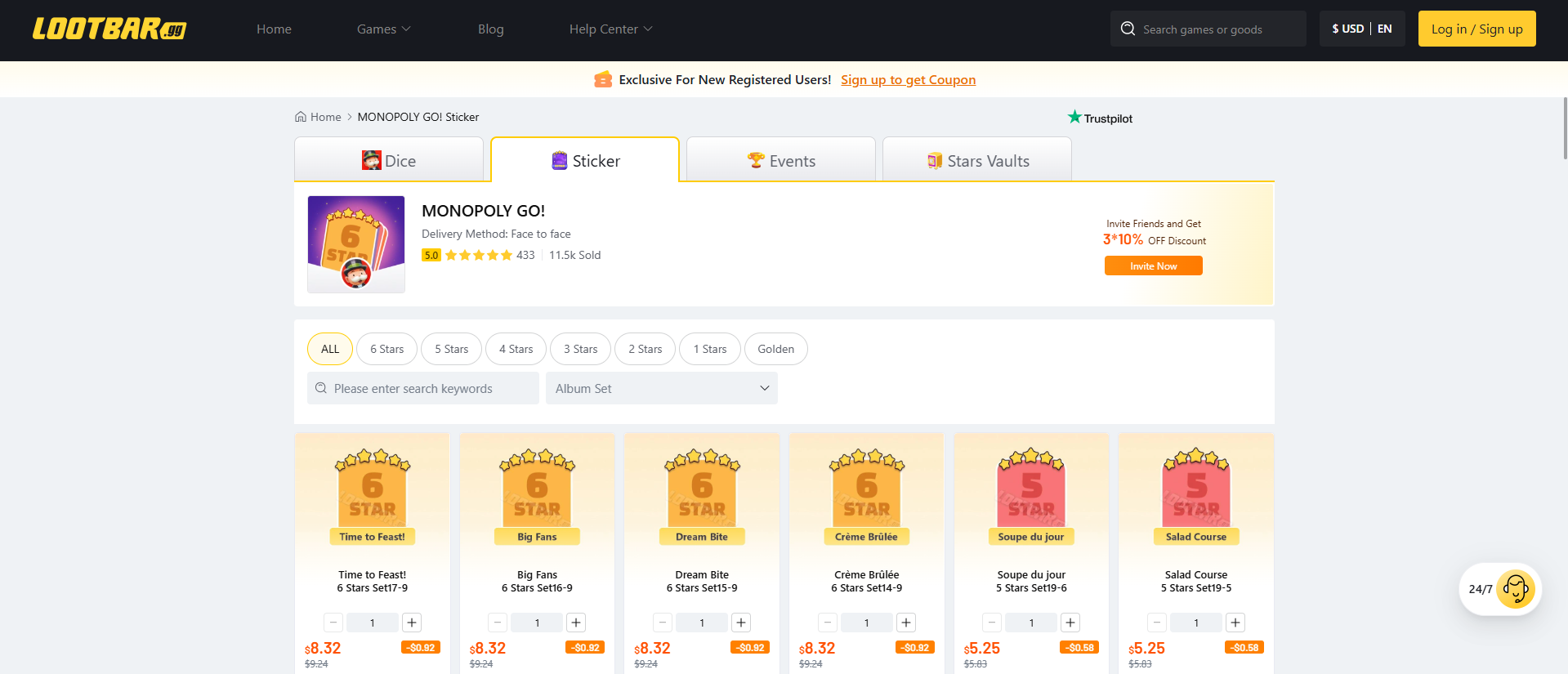Switch to the Dice tab
The width and height of the screenshot is (1568, 674).
click(389, 161)
